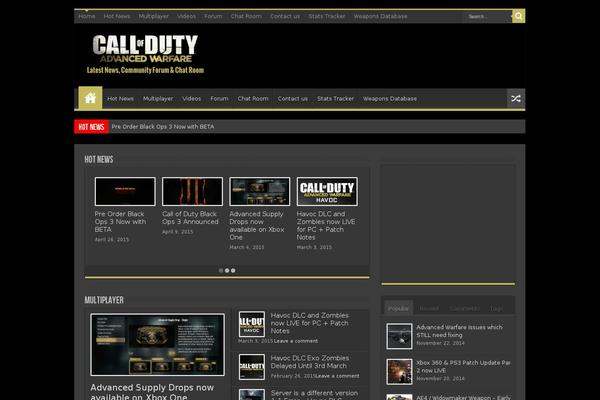This screenshot has width=600, height=400.
Task: Select Weapons Database in the main navigation bar
Action: pos(390,99)
